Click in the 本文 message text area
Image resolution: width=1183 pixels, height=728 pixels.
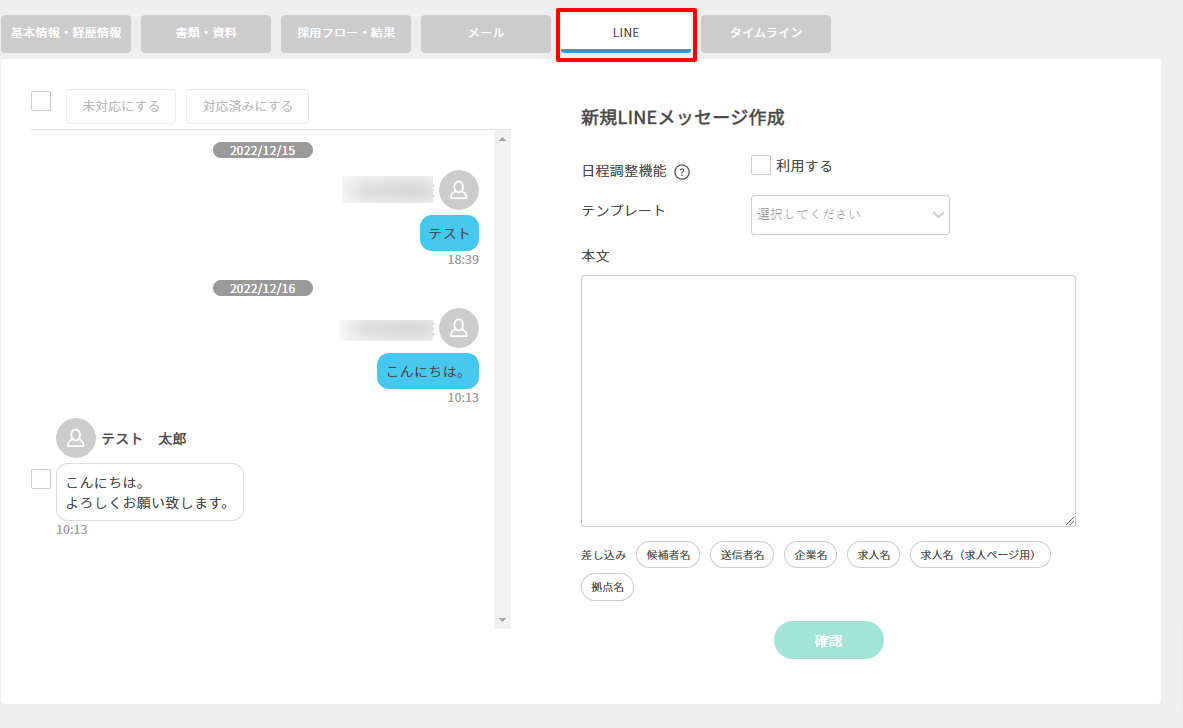click(828, 400)
